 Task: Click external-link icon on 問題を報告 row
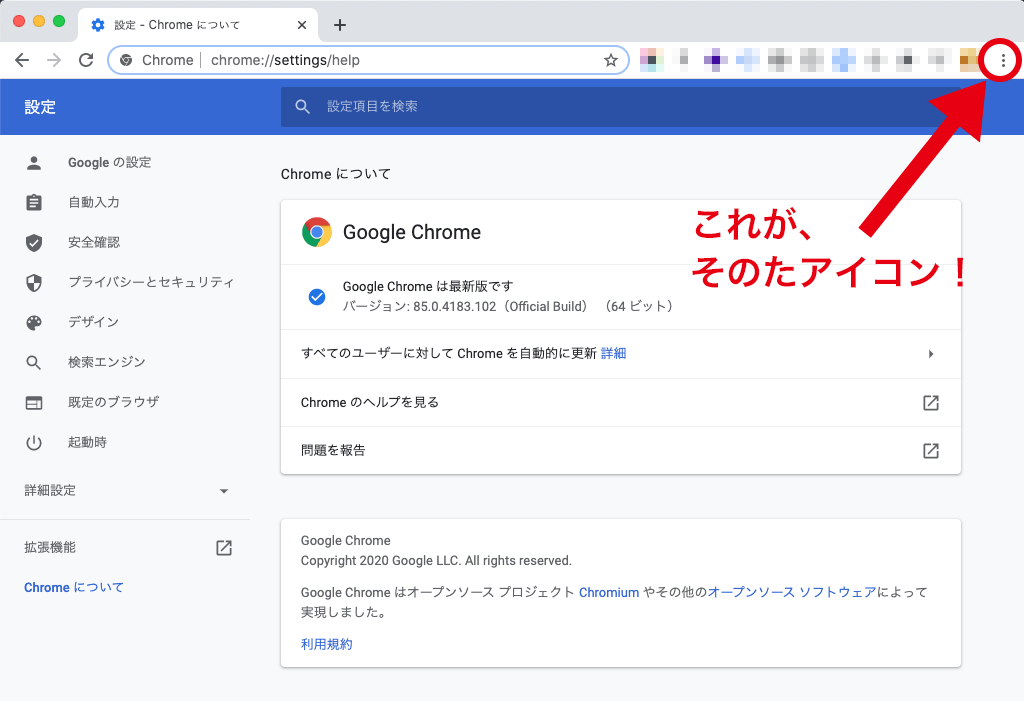coord(931,450)
